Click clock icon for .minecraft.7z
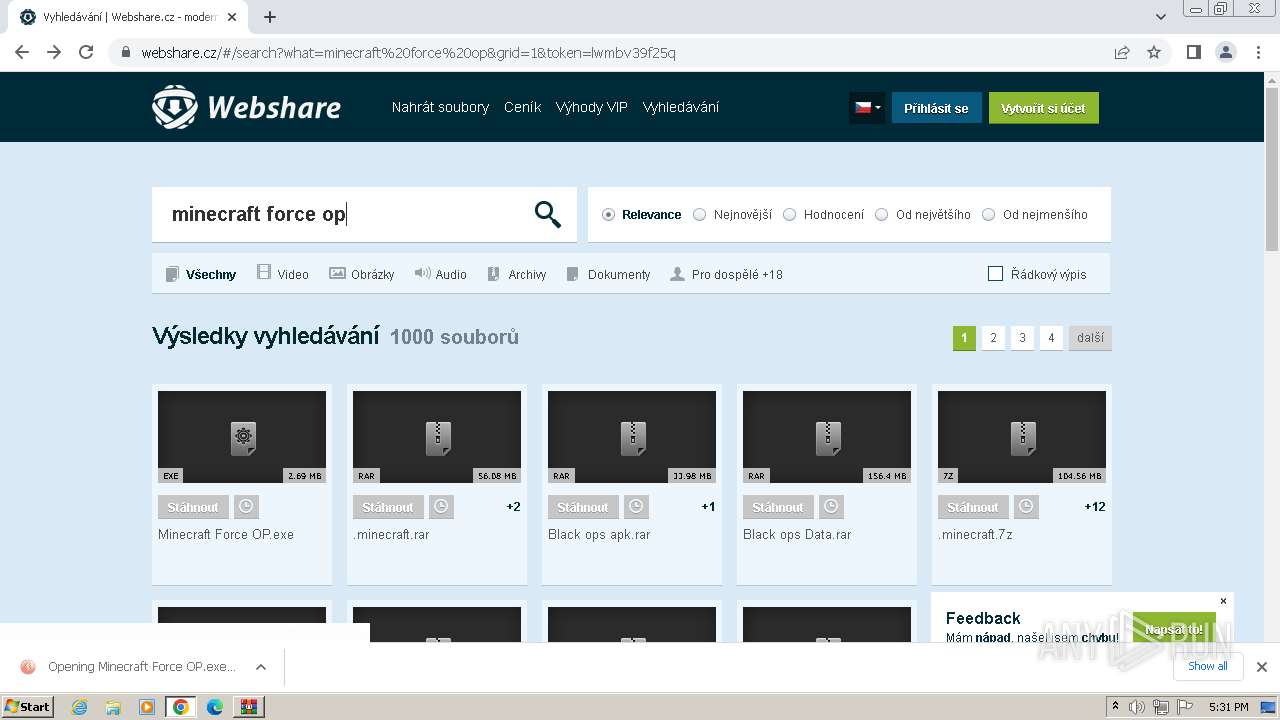Viewport: 1280px width, 720px height. pyautogui.click(x=1026, y=507)
